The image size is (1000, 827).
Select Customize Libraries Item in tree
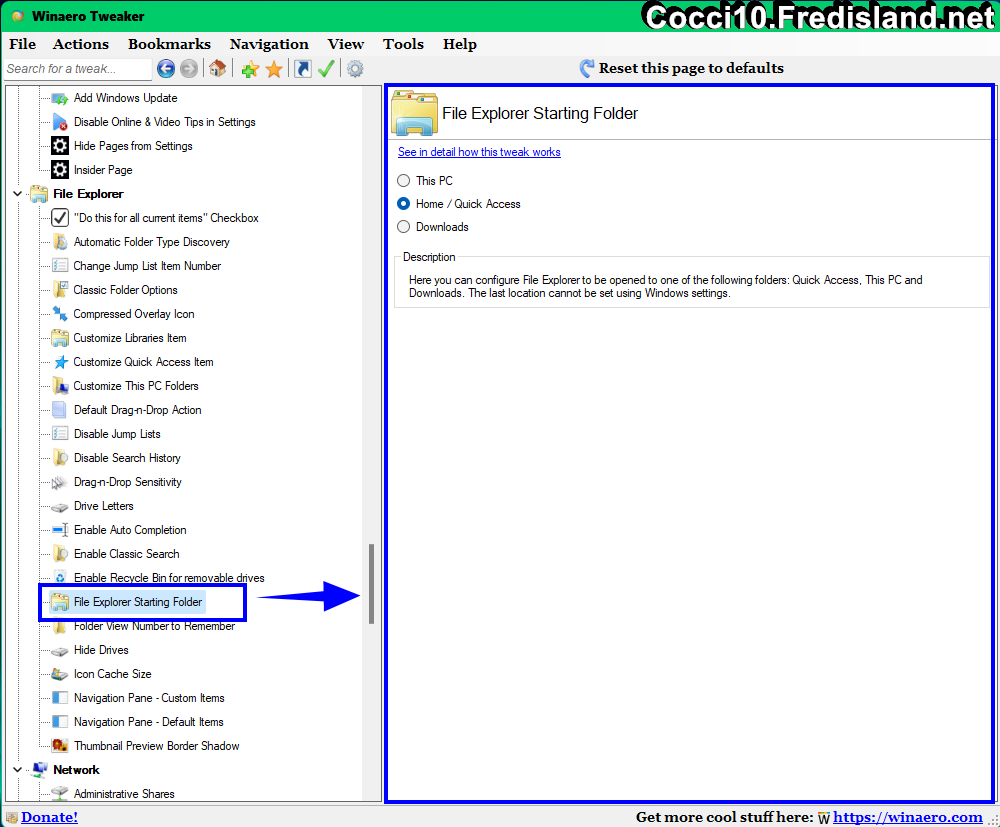point(129,338)
